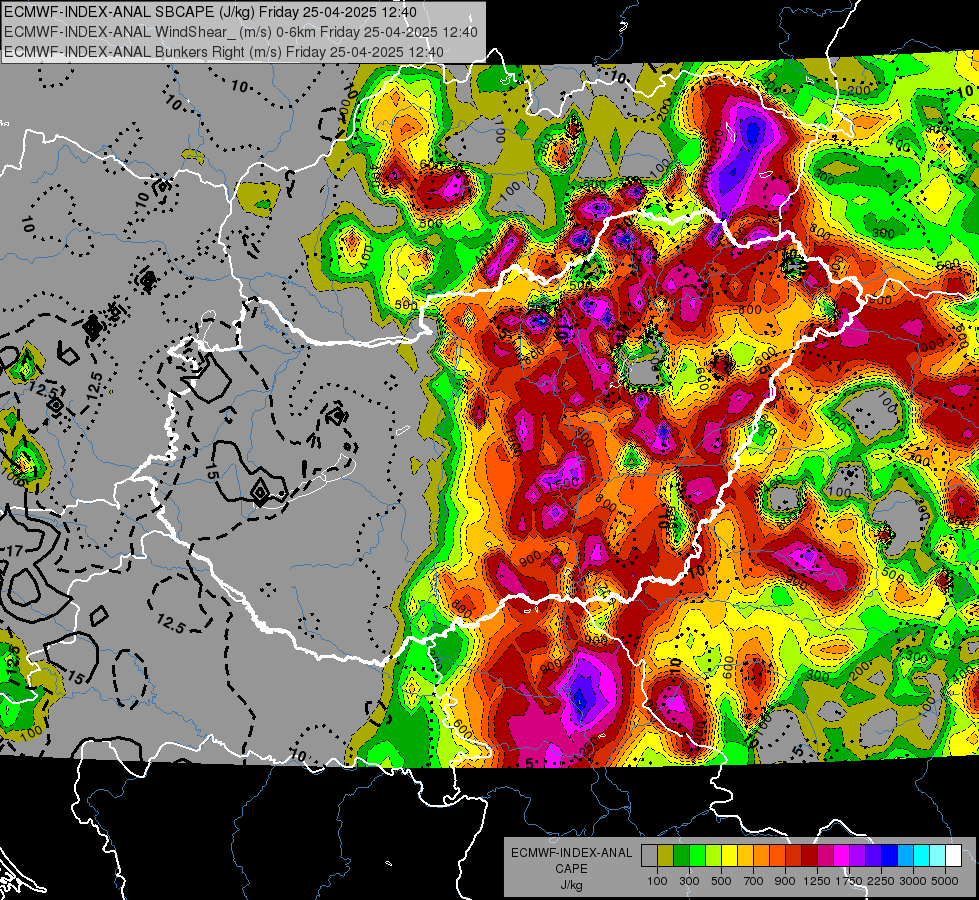The height and width of the screenshot is (900, 979).
Task: Click the legend value 2250
Action: point(881,881)
